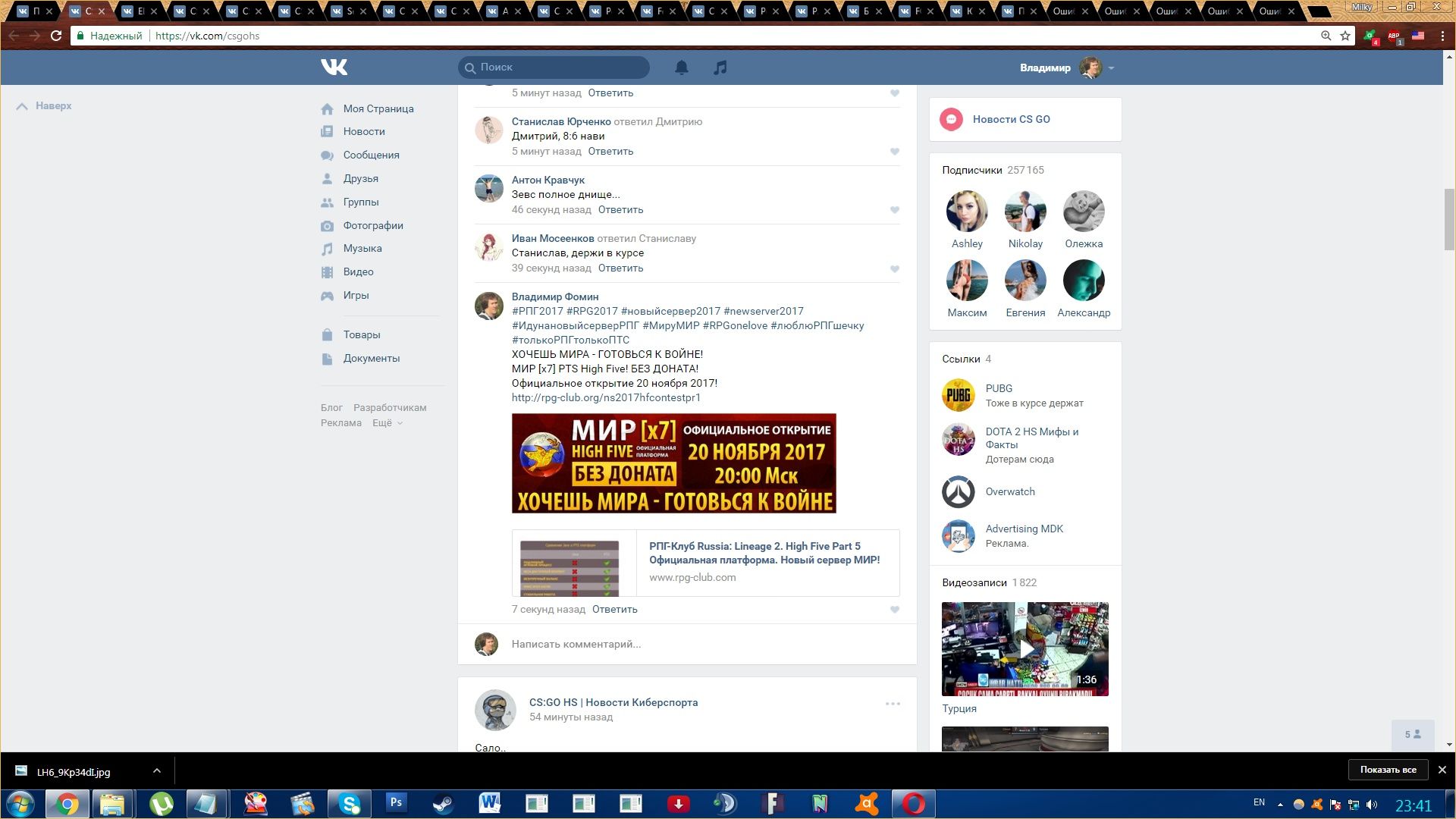1456x819 pixels.
Task: Like Иван Мосеенков's comment
Action: (895, 268)
